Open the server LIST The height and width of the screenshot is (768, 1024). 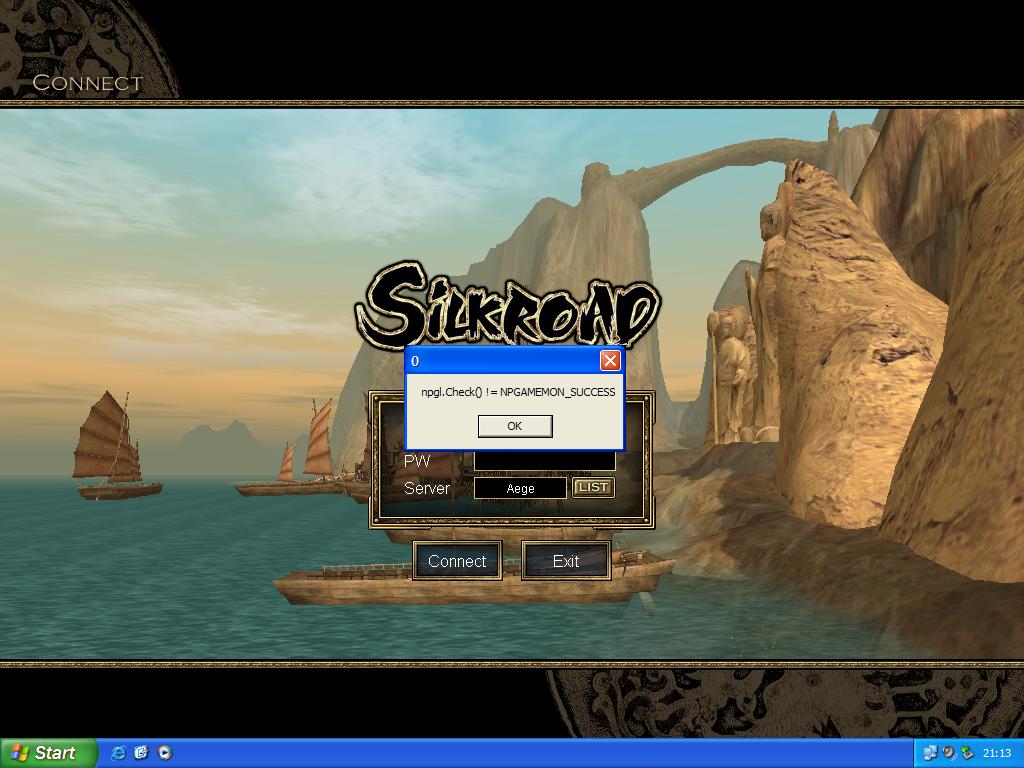click(x=593, y=487)
